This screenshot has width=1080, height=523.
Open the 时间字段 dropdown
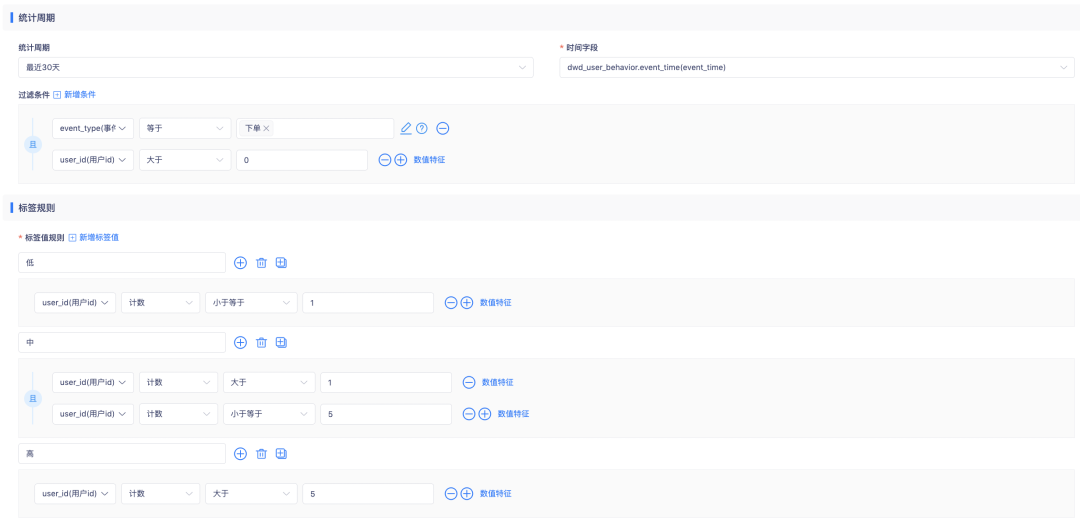click(817, 68)
